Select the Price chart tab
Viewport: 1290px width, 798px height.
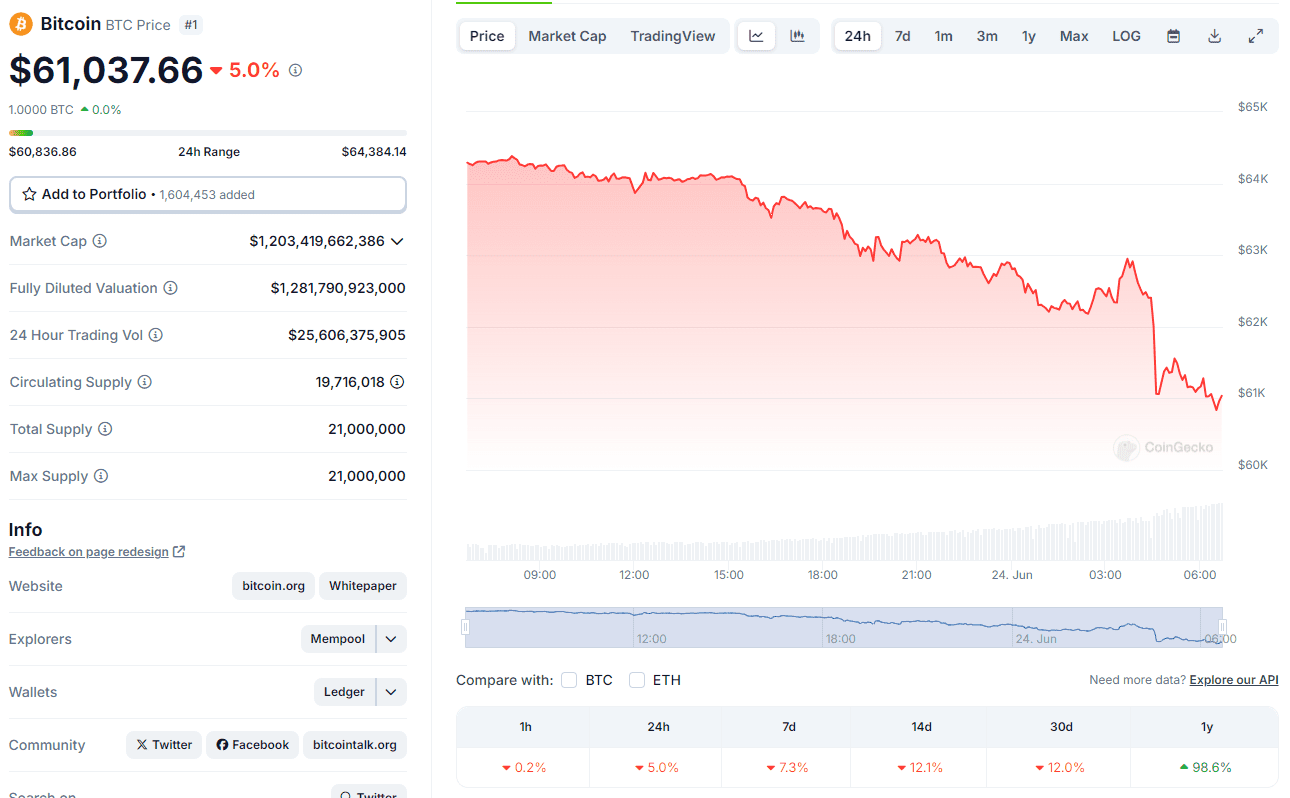coord(487,36)
